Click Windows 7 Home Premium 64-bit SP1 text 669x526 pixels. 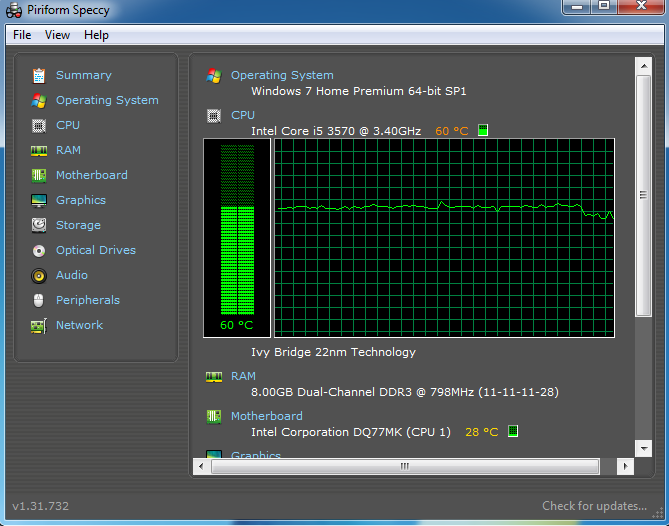pos(359,92)
